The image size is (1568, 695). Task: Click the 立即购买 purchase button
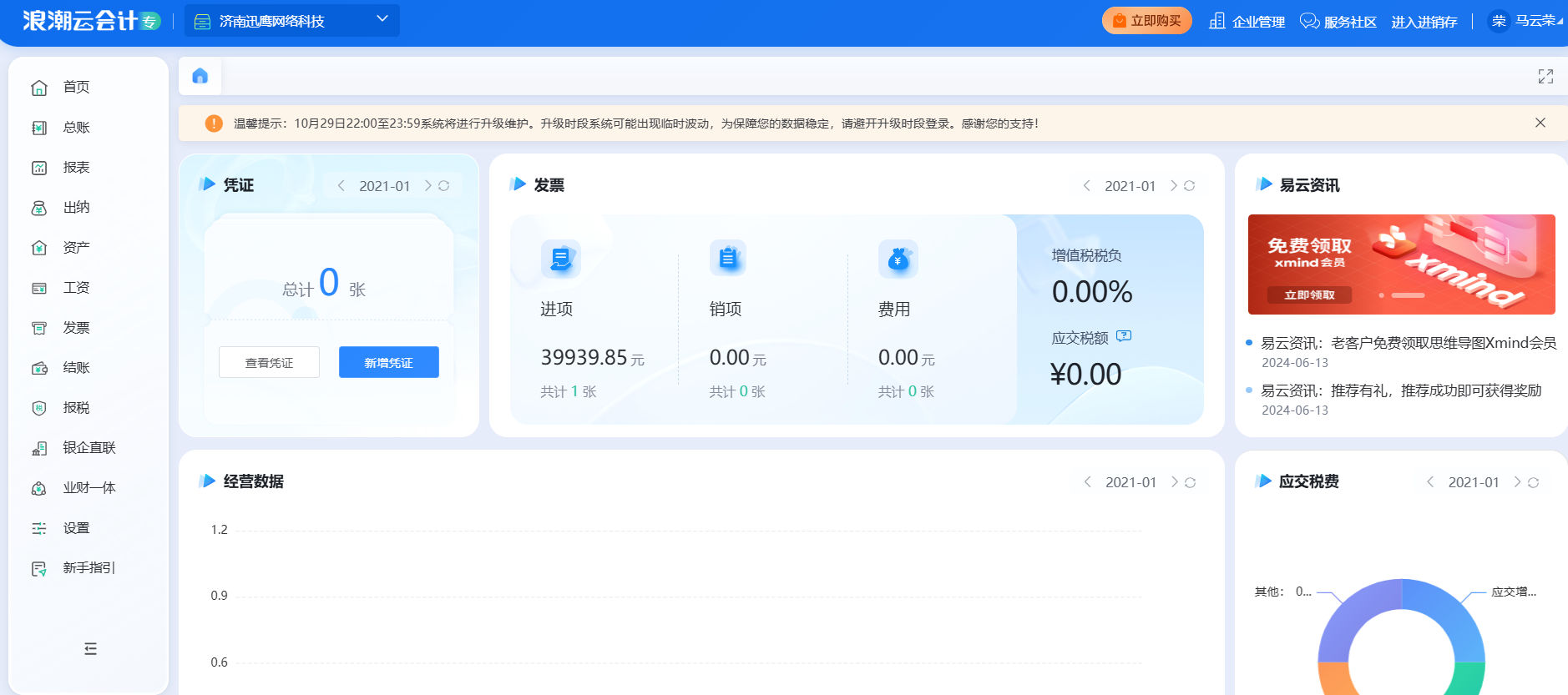(x=1146, y=21)
